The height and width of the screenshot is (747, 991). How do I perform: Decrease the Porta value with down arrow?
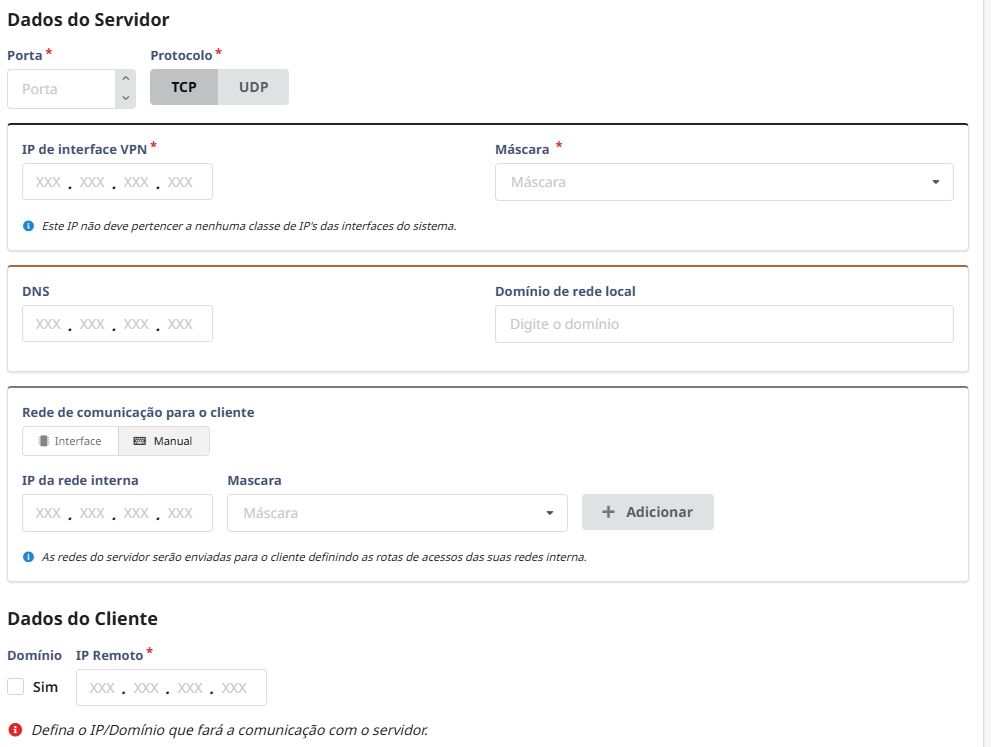[125, 98]
